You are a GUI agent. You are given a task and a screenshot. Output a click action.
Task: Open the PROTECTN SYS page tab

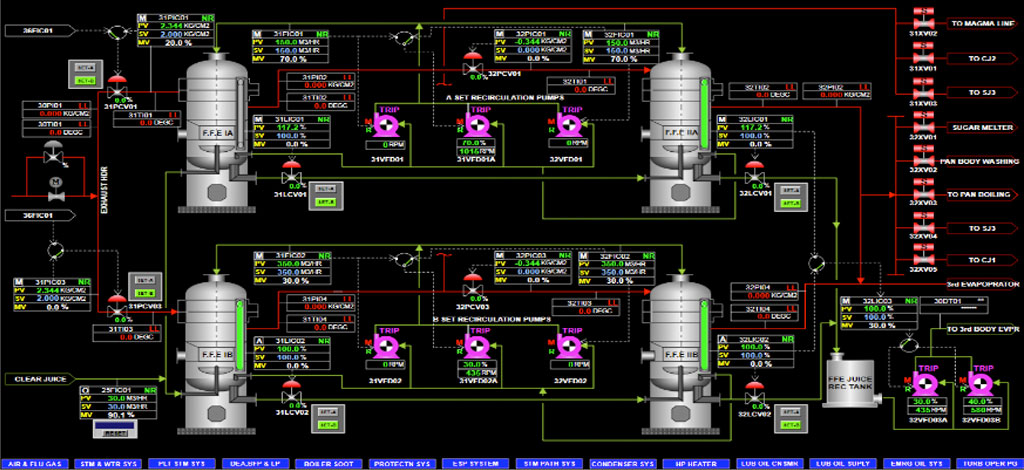(x=402, y=463)
